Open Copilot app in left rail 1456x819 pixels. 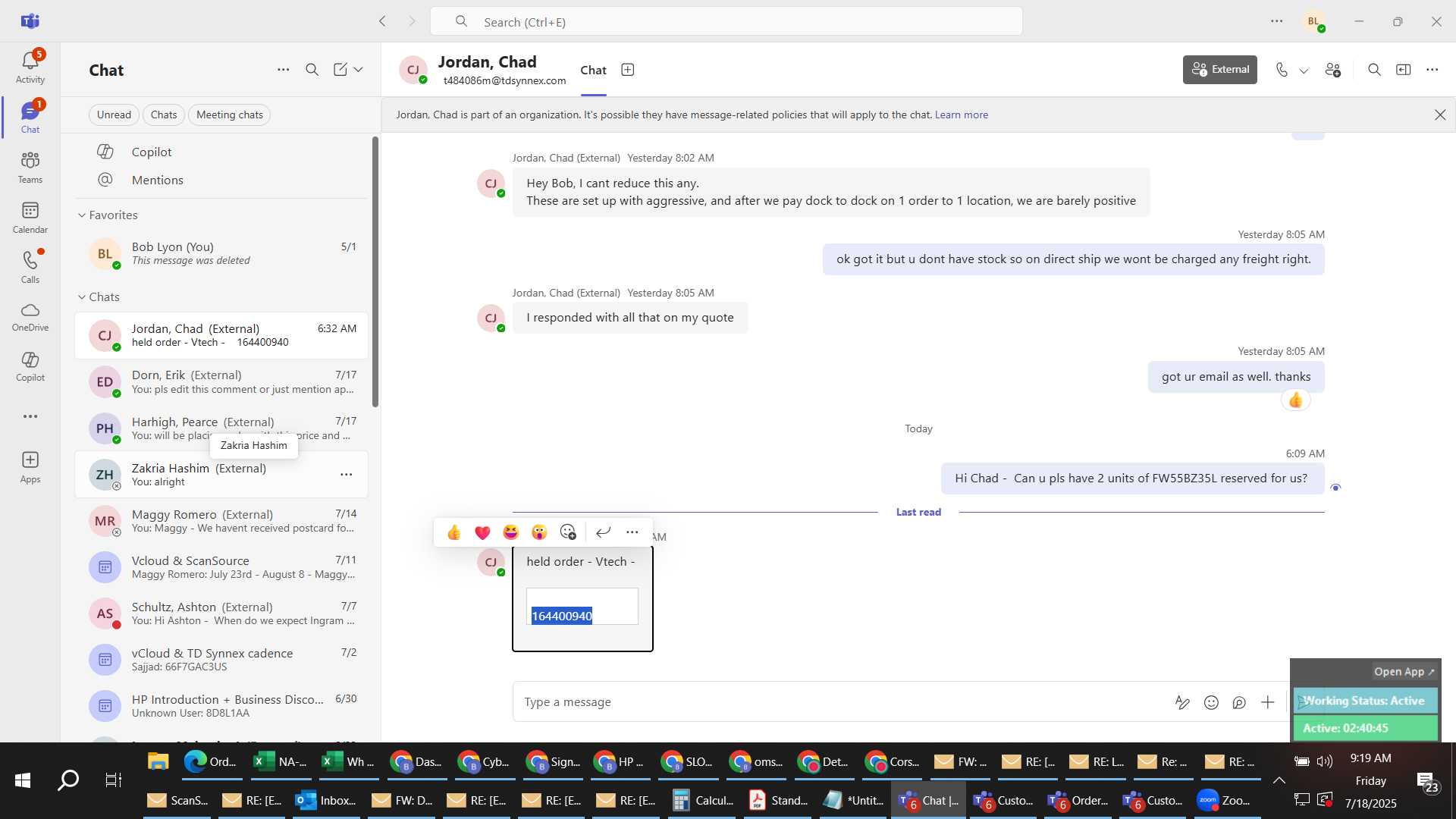[x=30, y=366]
